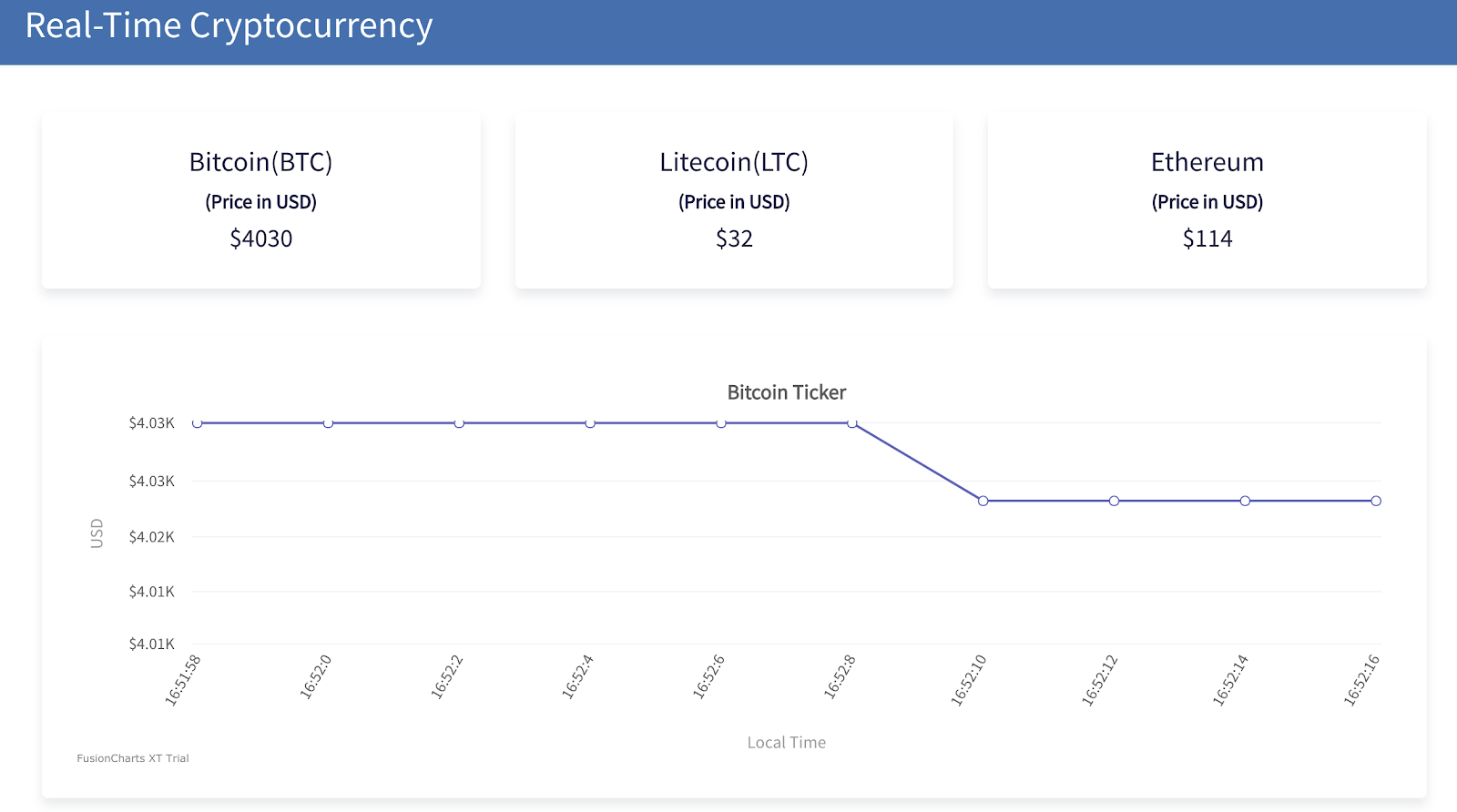Click the $114 Ethereum price value

coord(1207,239)
